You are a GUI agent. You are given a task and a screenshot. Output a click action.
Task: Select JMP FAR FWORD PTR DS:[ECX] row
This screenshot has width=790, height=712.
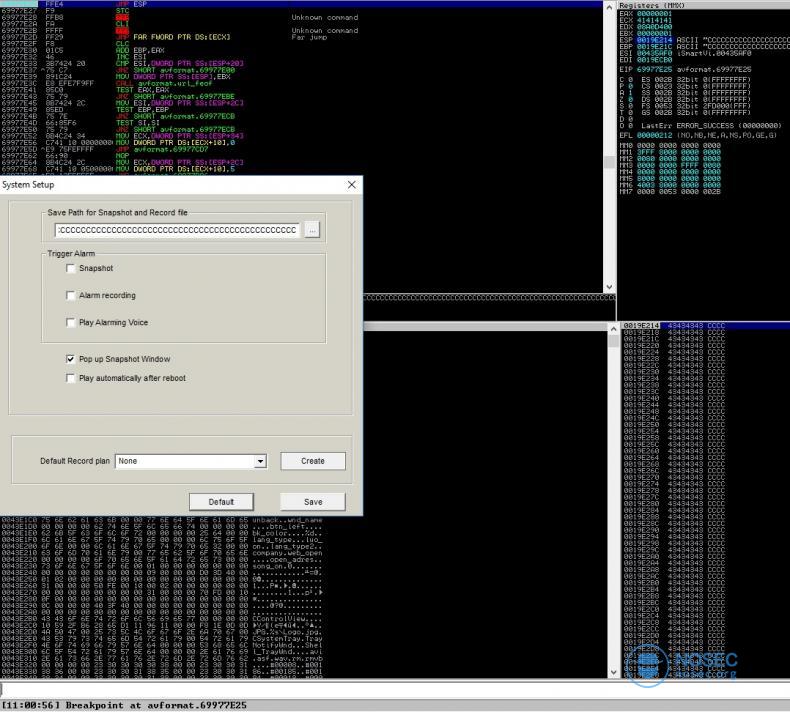point(173,37)
